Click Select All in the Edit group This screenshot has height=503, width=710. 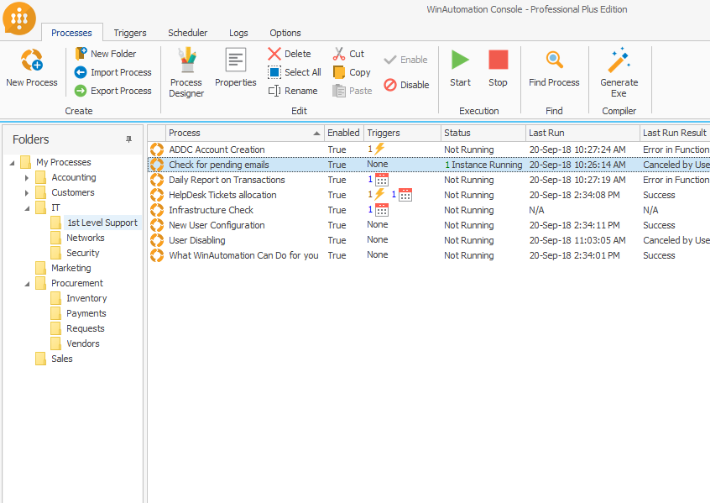[294, 72]
